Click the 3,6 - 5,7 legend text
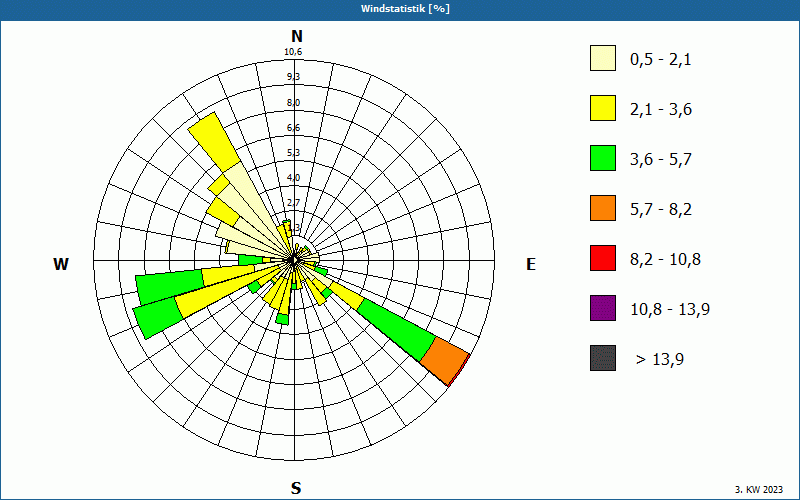Image resolution: width=800 pixels, height=500 pixels. tap(661, 160)
